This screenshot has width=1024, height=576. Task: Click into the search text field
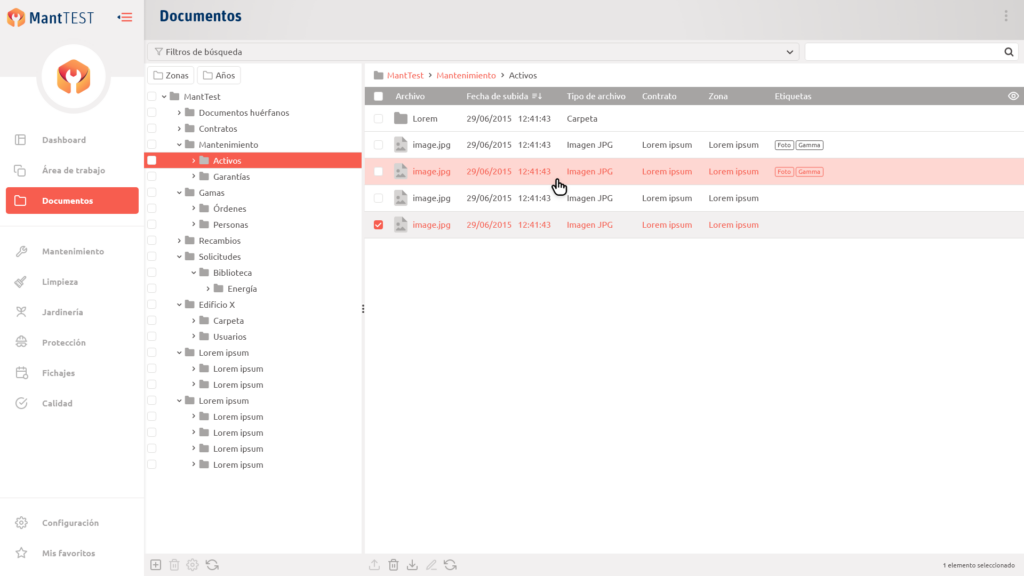[900, 52]
